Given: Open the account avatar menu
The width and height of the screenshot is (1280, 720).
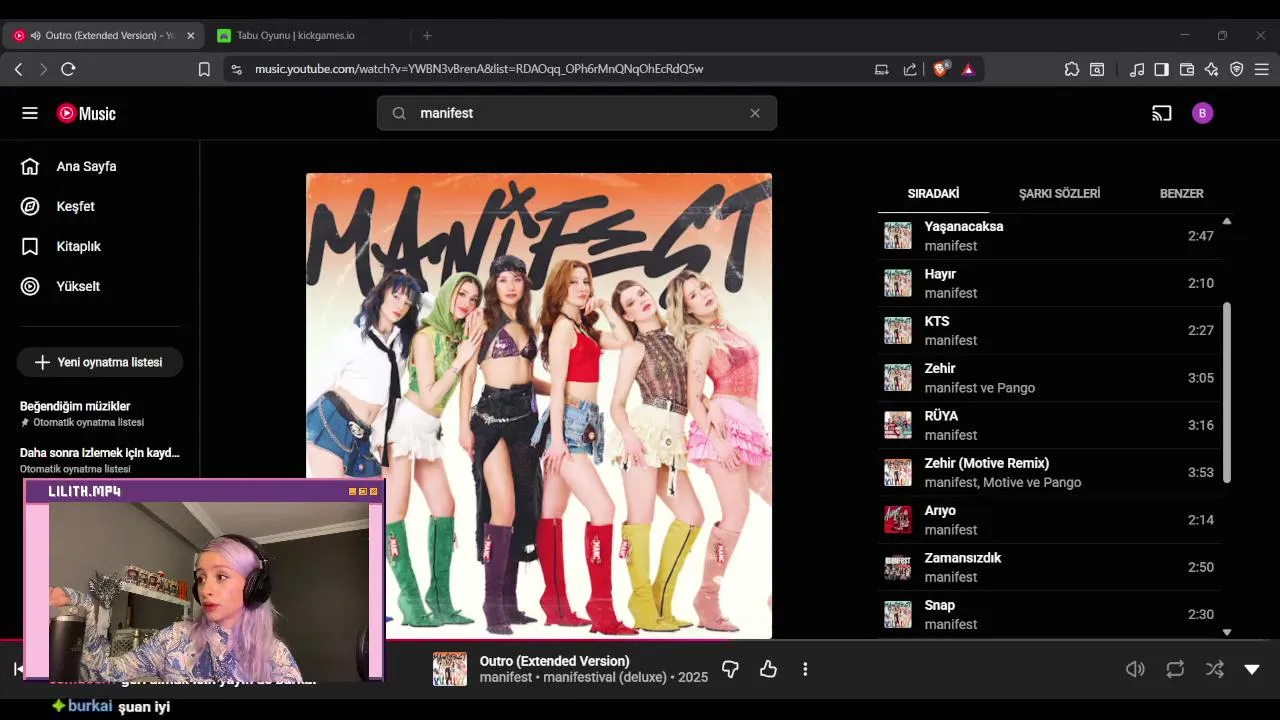Looking at the screenshot, I should pyautogui.click(x=1202, y=113).
